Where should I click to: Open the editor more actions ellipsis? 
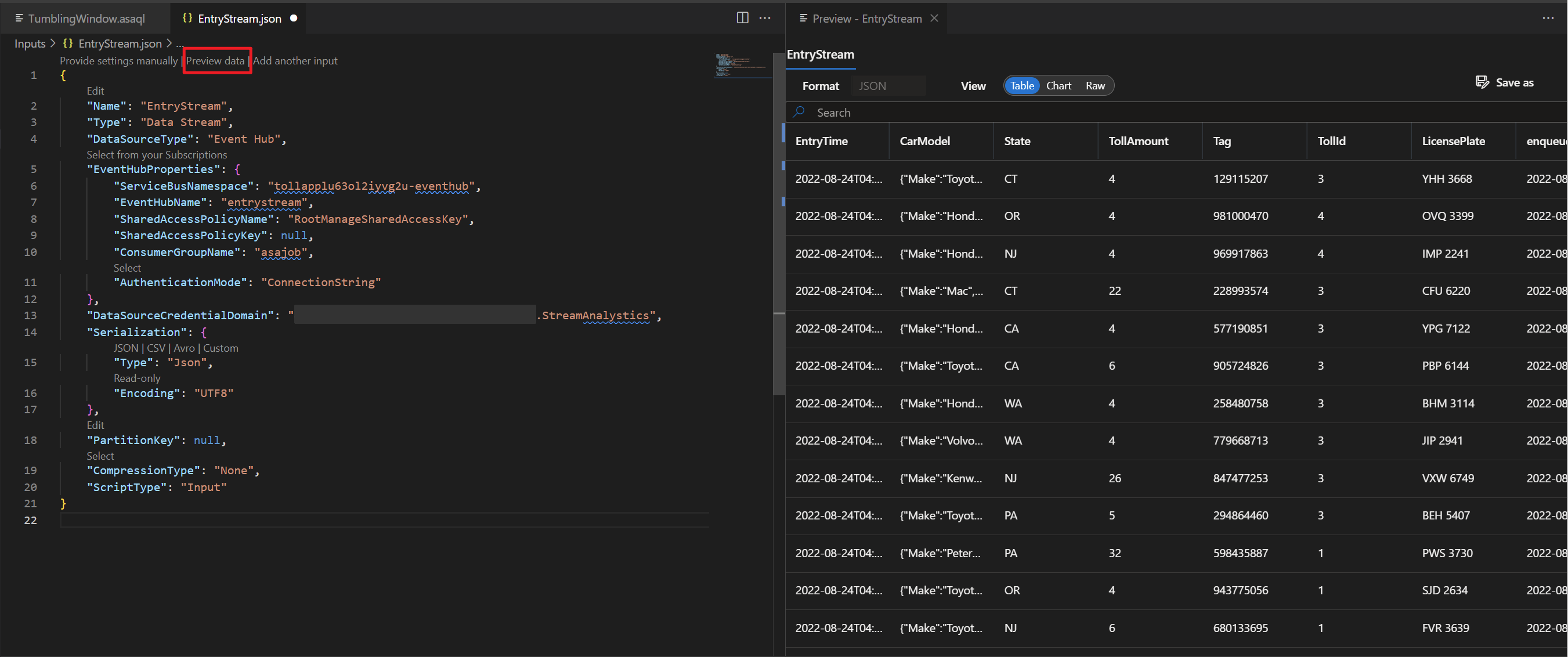[x=764, y=17]
